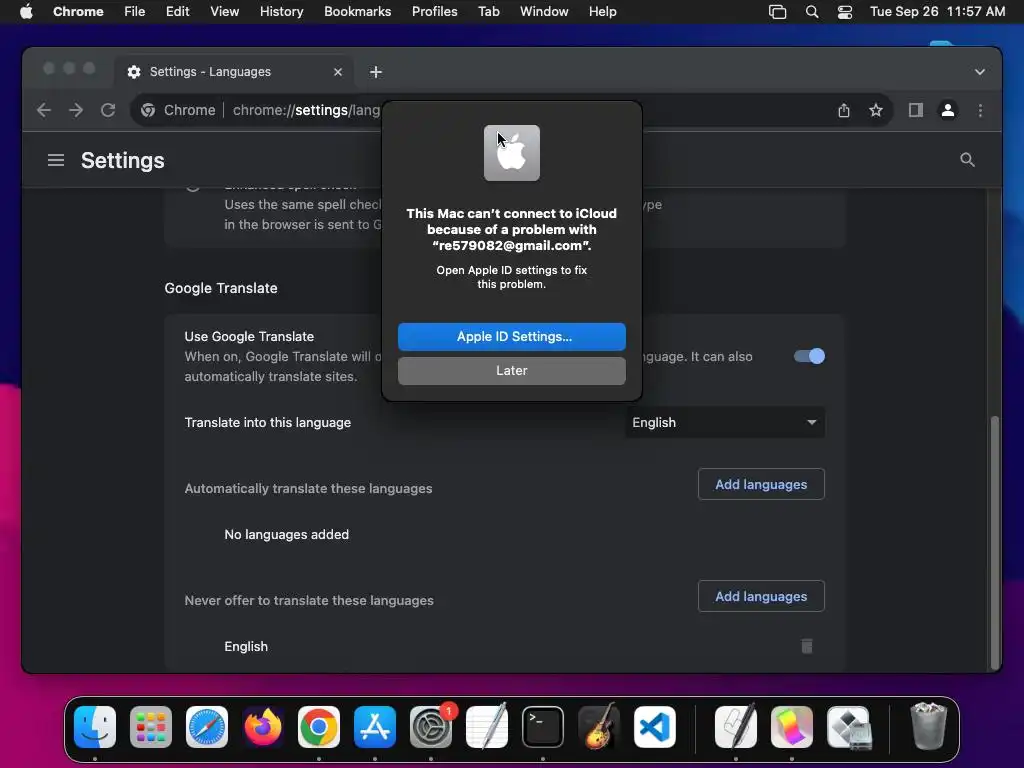Click the Google Translate section heading
Screen dimensions: 1024x768
click(221, 288)
